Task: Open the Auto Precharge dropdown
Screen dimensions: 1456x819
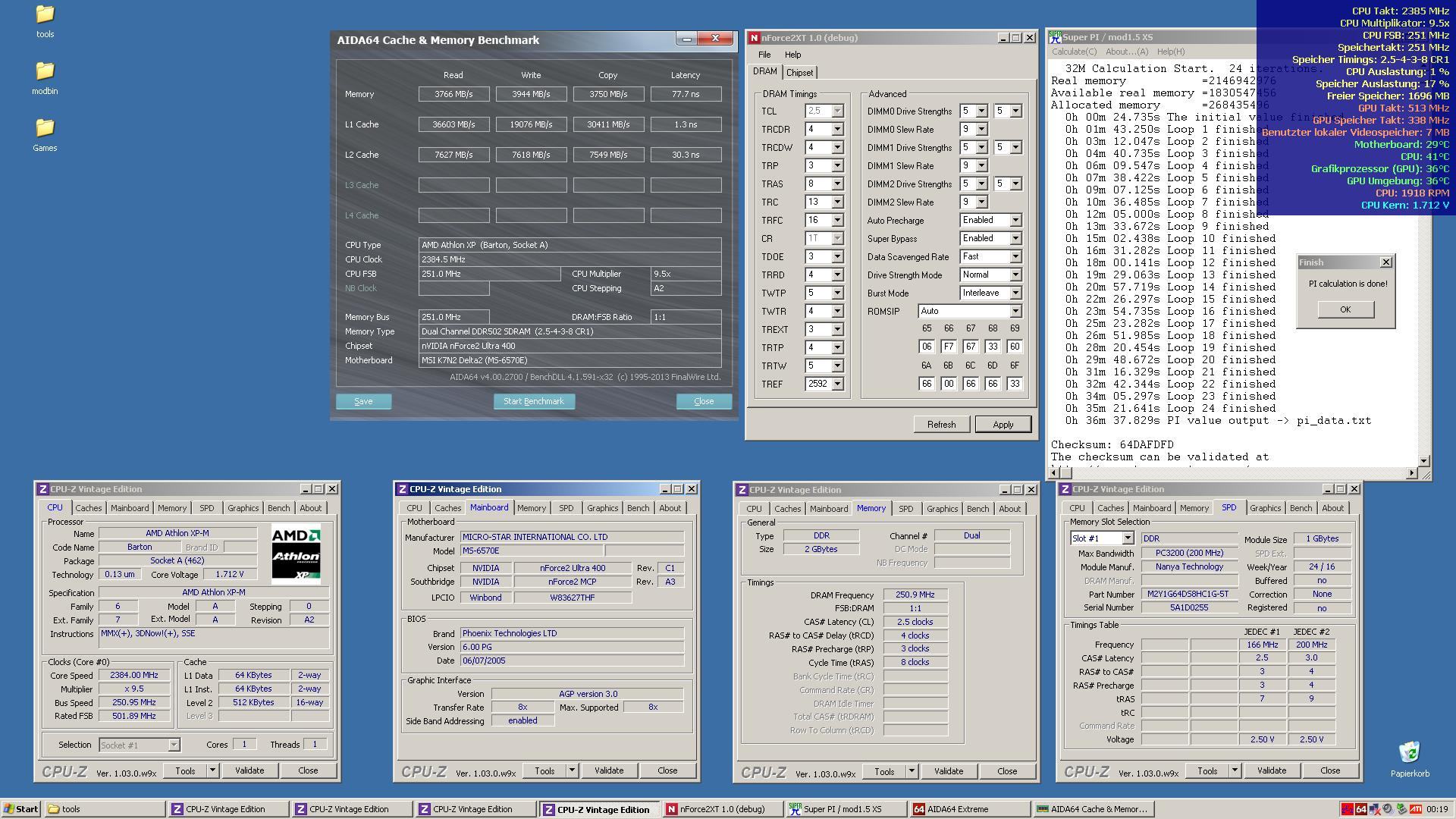Action: click(x=1015, y=221)
